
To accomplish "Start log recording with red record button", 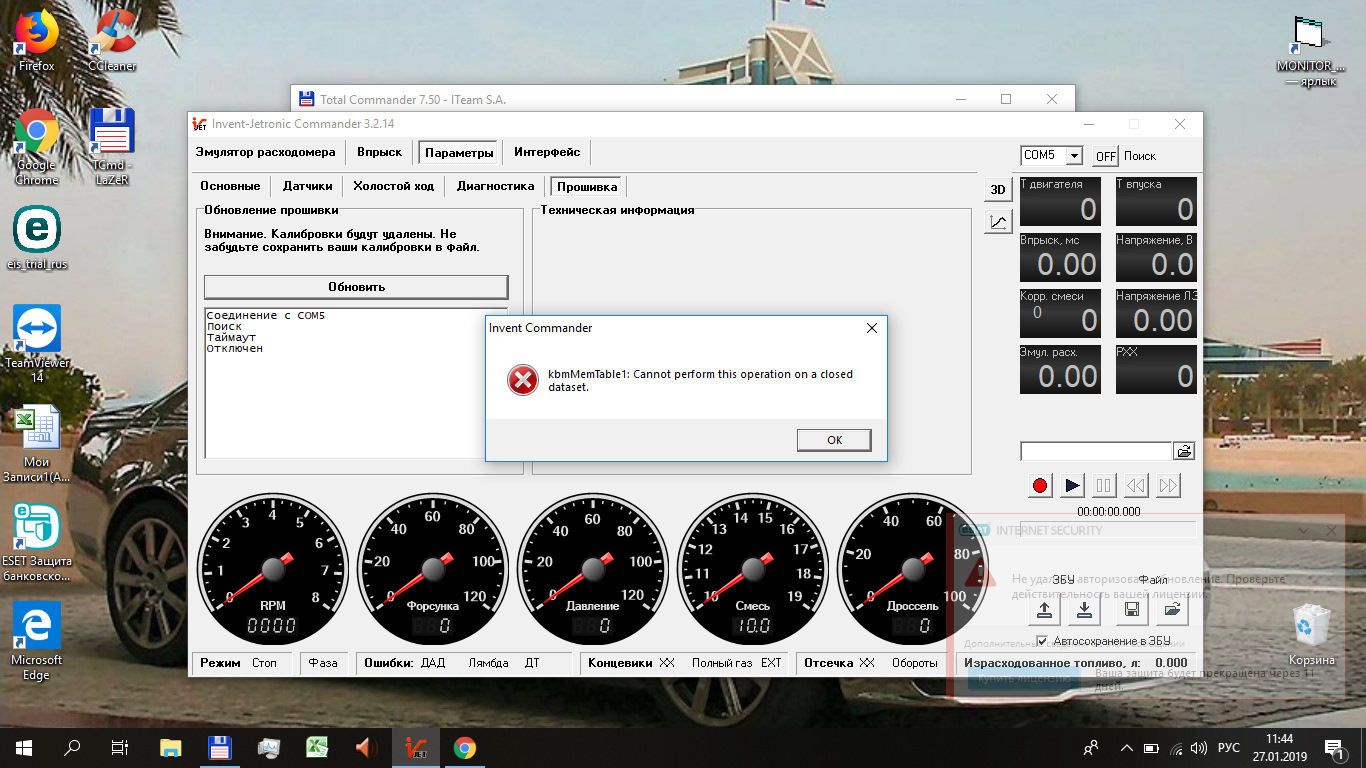I will (x=1040, y=486).
